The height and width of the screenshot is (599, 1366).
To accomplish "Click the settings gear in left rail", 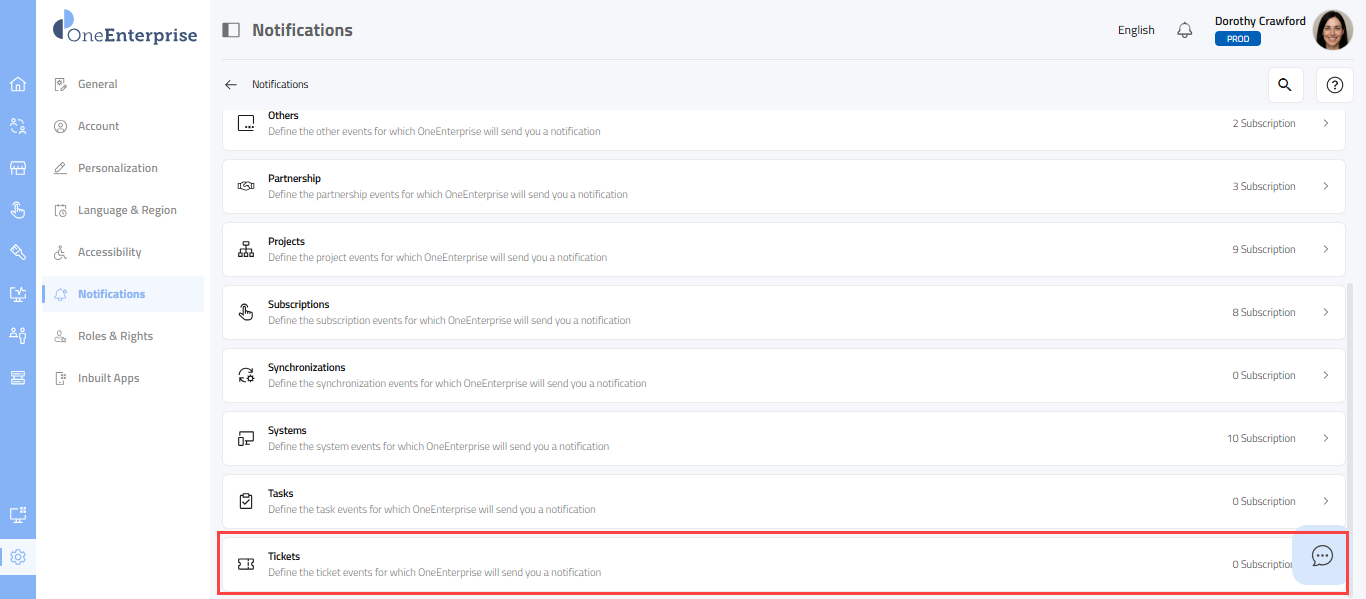I will [x=18, y=557].
